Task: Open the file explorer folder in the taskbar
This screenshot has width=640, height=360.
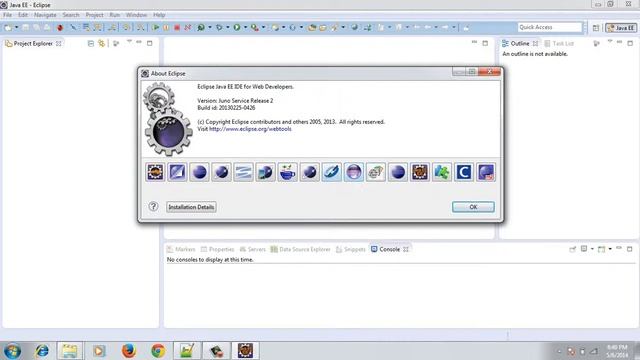Action: tap(69, 351)
